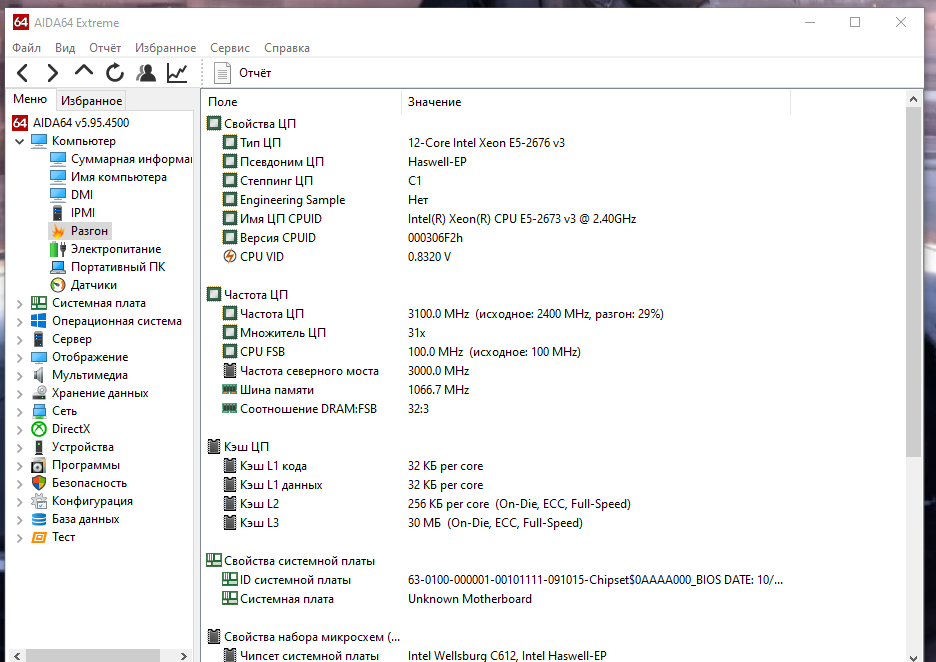Click the Отчёт report document icon
Screen dimensions: 936x662
(x=222, y=73)
